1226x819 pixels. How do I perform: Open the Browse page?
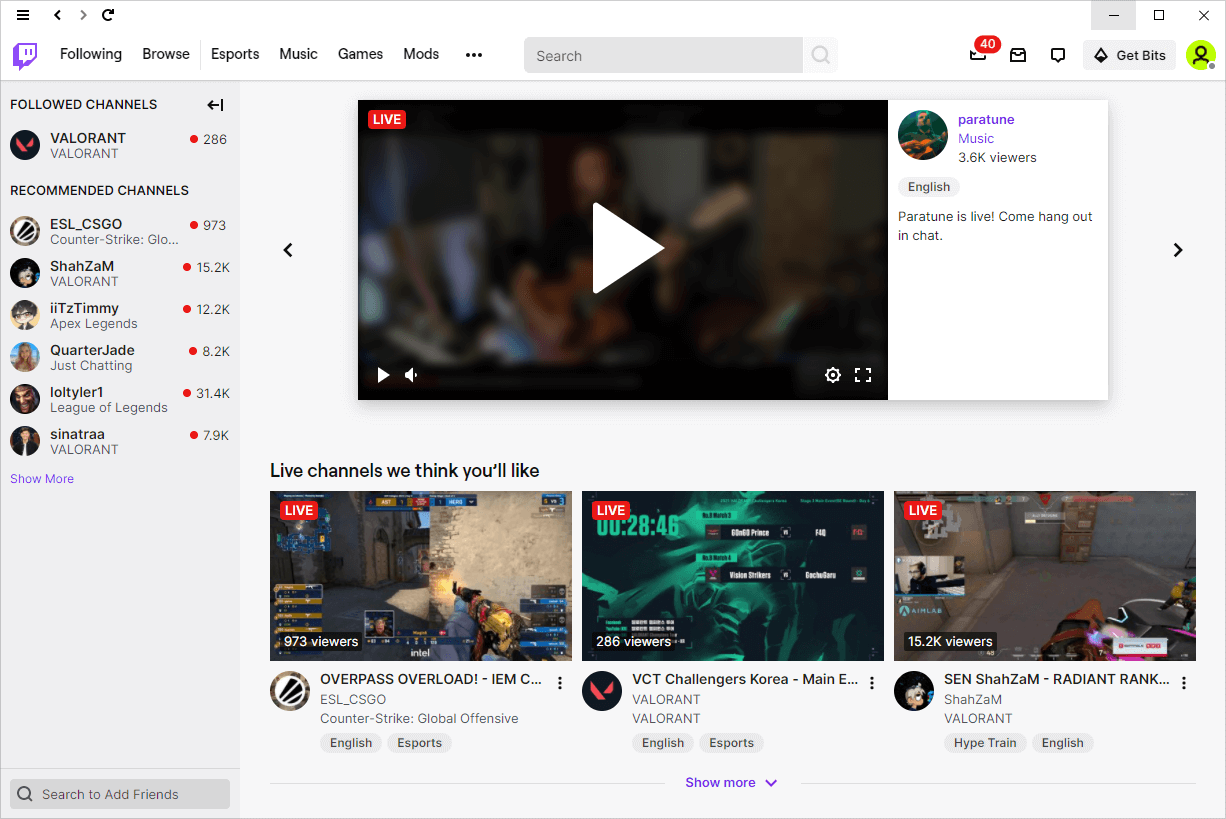click(165, 54)
